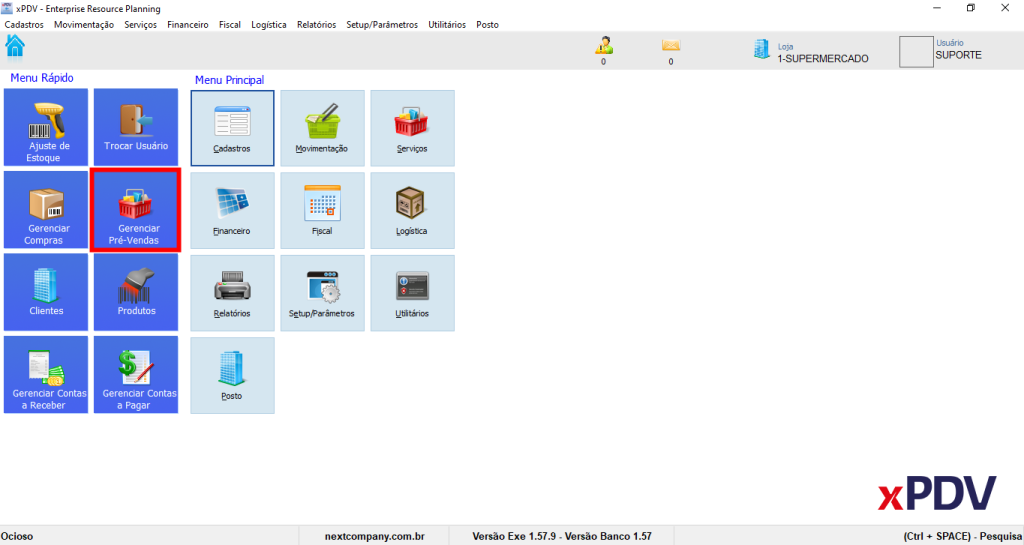The width and height of the screenshot is (1024, 545).
Task: Open the Financeiro menu bar item
Action: pyautogui.click(x=187, y=25)
